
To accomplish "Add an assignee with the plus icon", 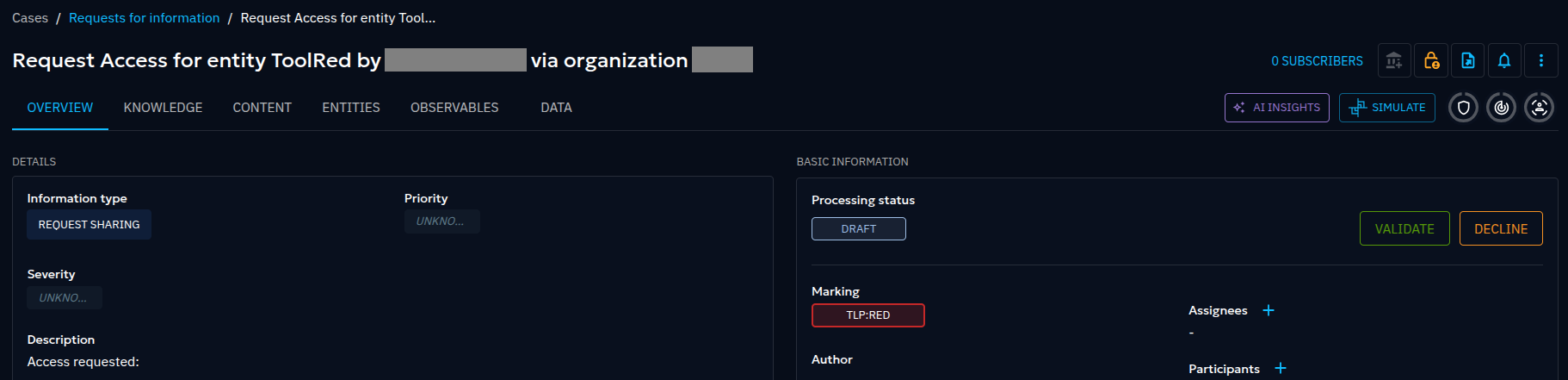I will click(1268, 310).
